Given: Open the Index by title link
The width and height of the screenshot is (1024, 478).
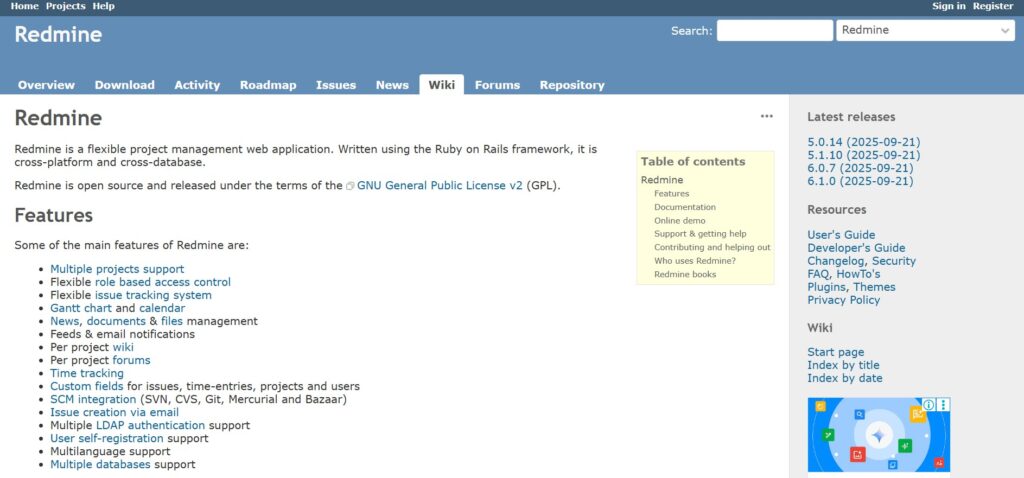Looking at the screenshot, I should 843,366.
